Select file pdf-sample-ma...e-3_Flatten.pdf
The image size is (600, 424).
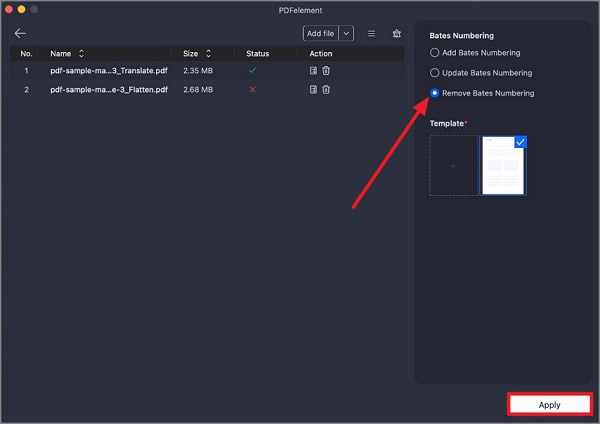tap(109, 90)
